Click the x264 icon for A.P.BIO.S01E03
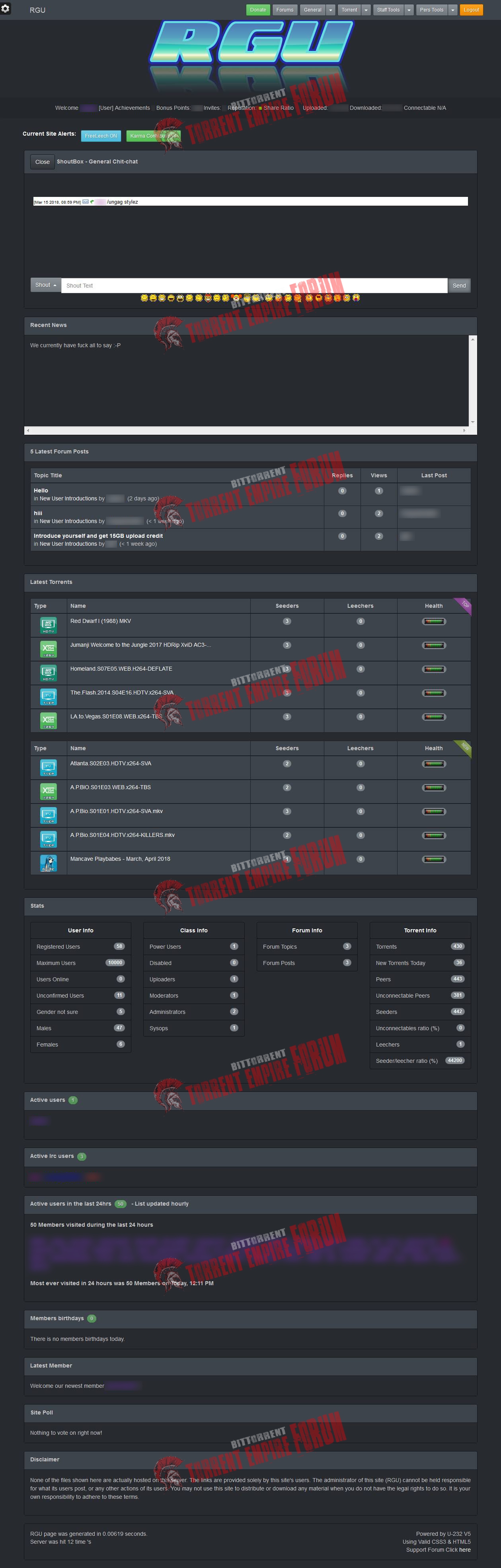The height and width of the screenshot is (1568, 501). (x=48, y=791)
